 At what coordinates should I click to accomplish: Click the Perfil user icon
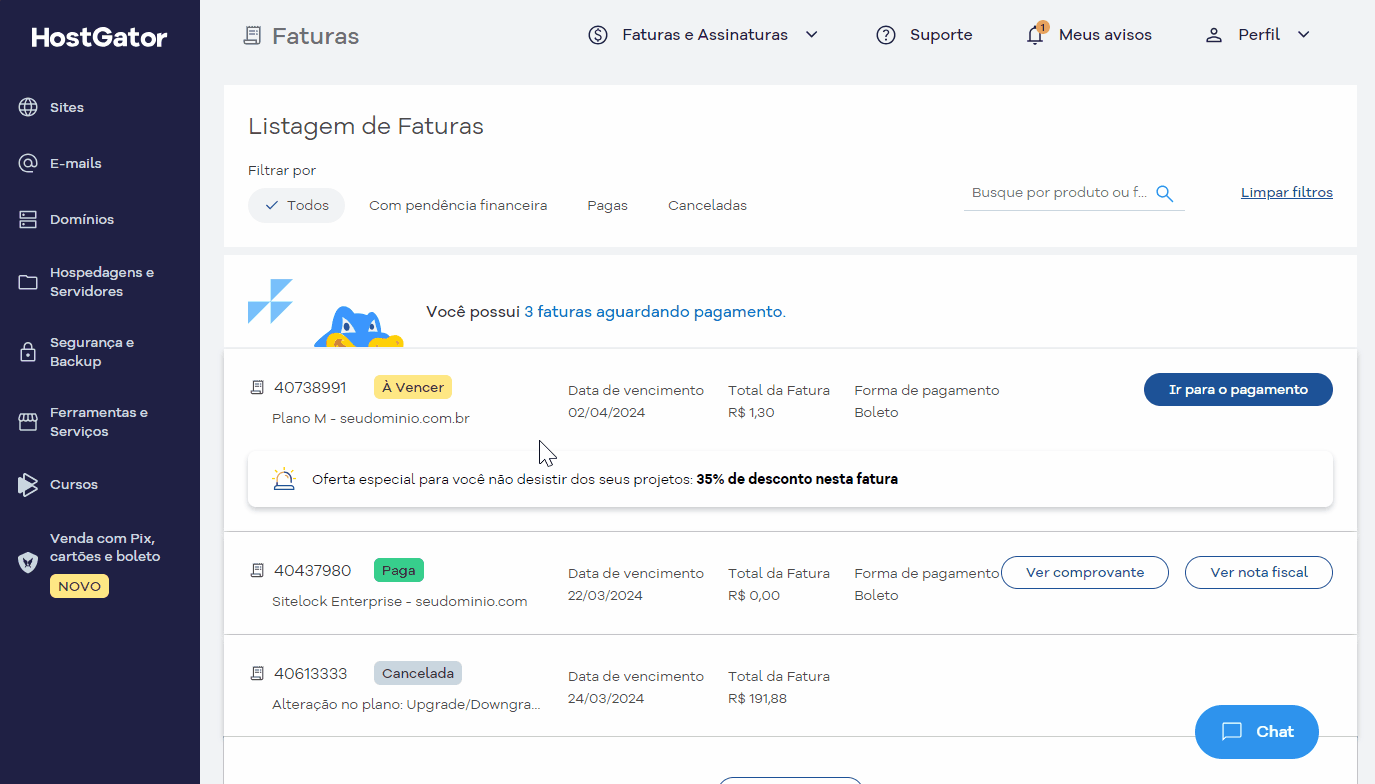(x=1214, y=35)
